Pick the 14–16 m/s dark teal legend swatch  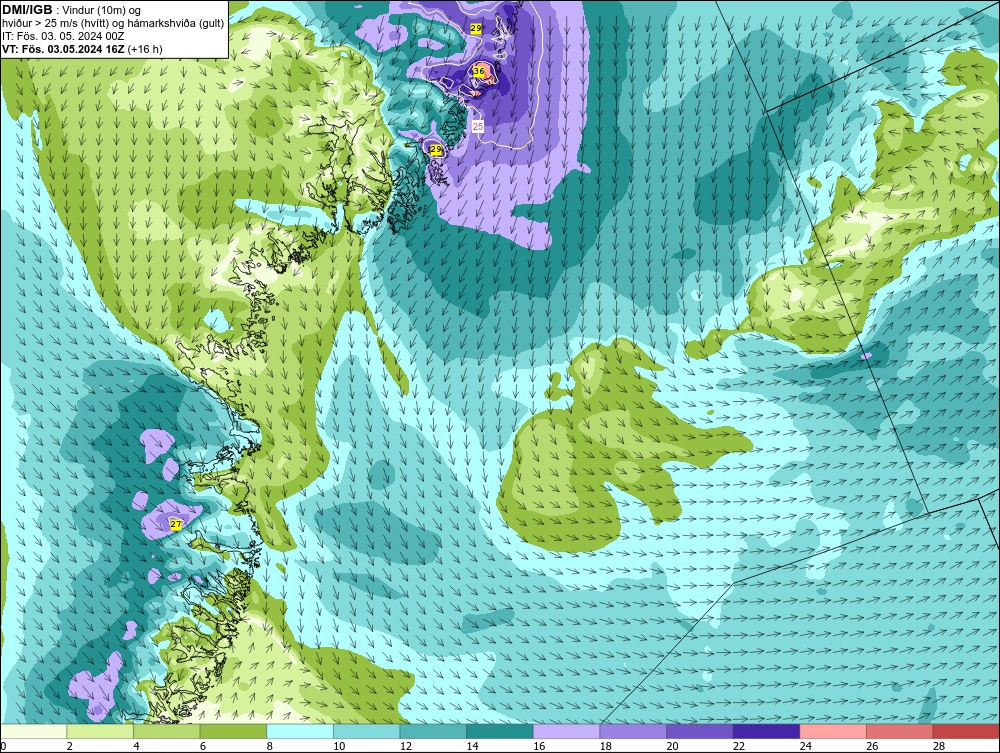pos(500,731)
